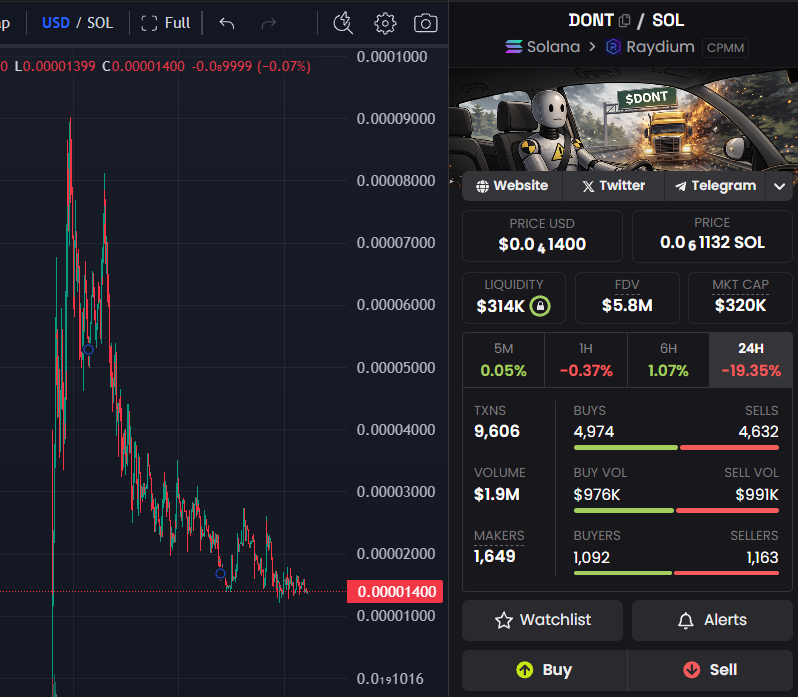Click the redo arrow icon

(x=269, y=23)
